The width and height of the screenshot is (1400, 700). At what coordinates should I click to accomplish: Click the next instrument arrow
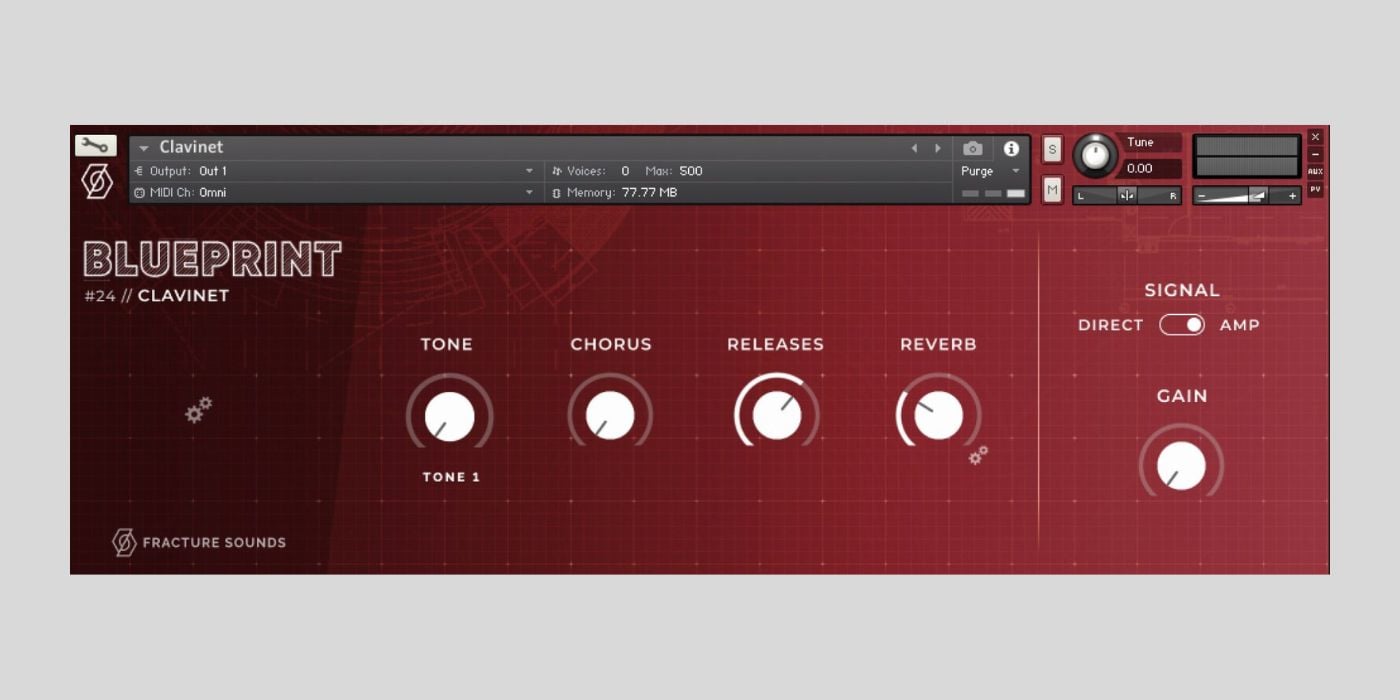click(x=938, y=147)
